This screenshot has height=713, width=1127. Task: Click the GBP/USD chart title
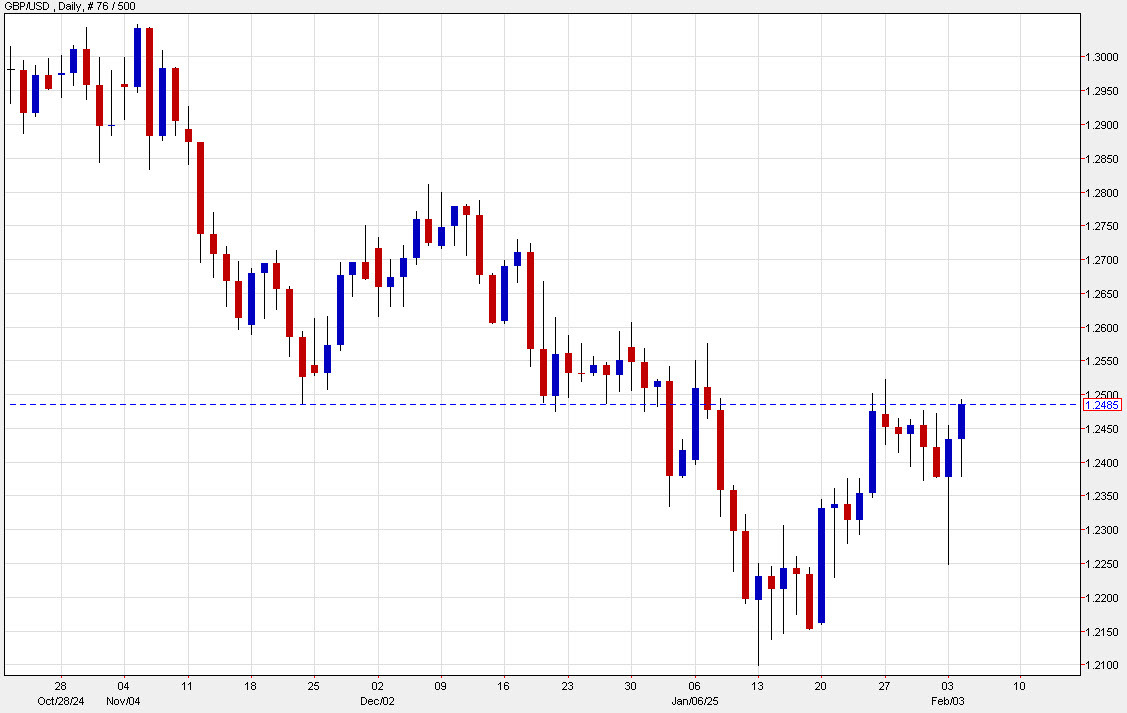30,7
